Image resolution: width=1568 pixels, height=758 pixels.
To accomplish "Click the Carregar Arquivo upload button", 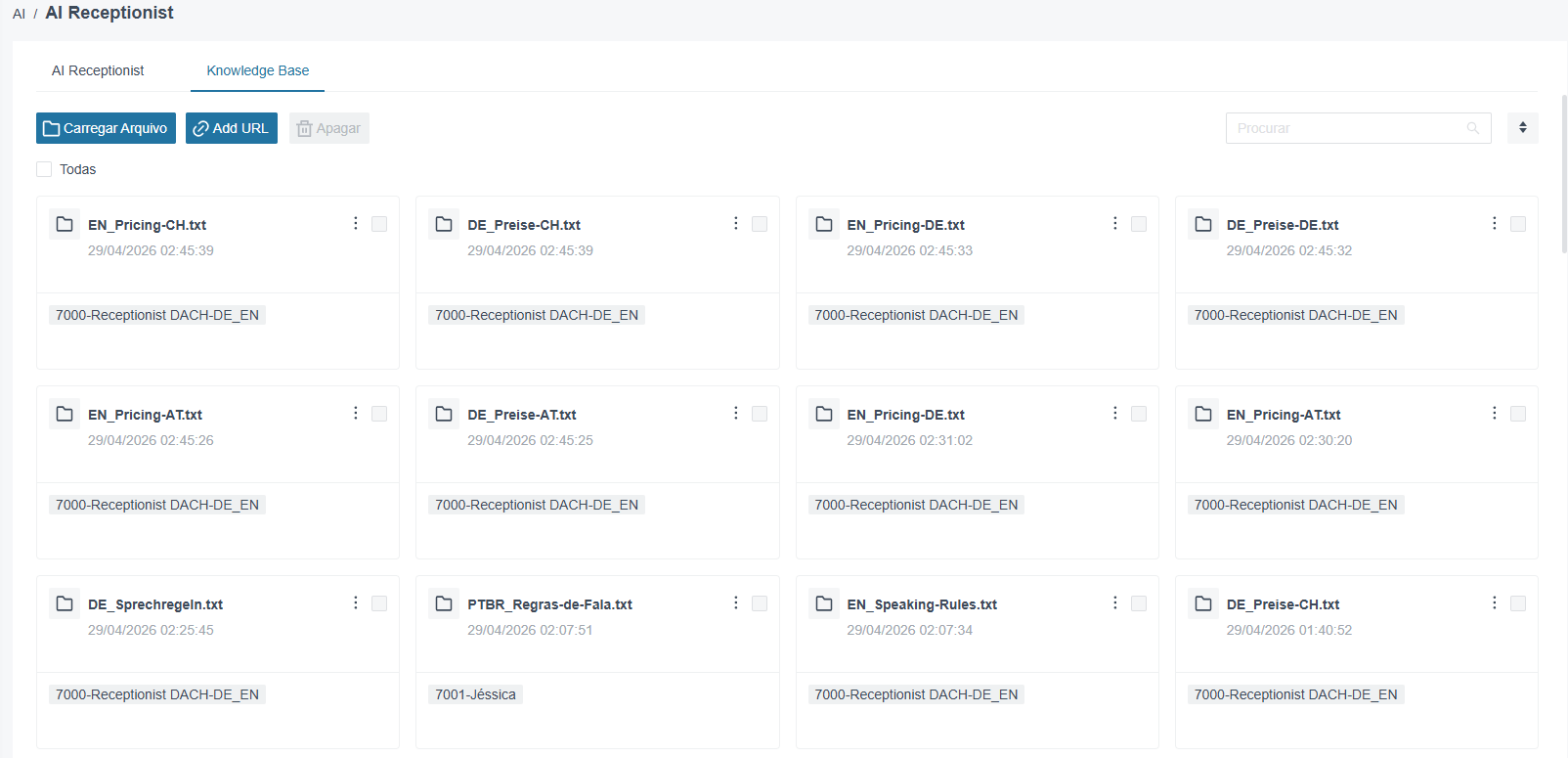I will 106,128.
